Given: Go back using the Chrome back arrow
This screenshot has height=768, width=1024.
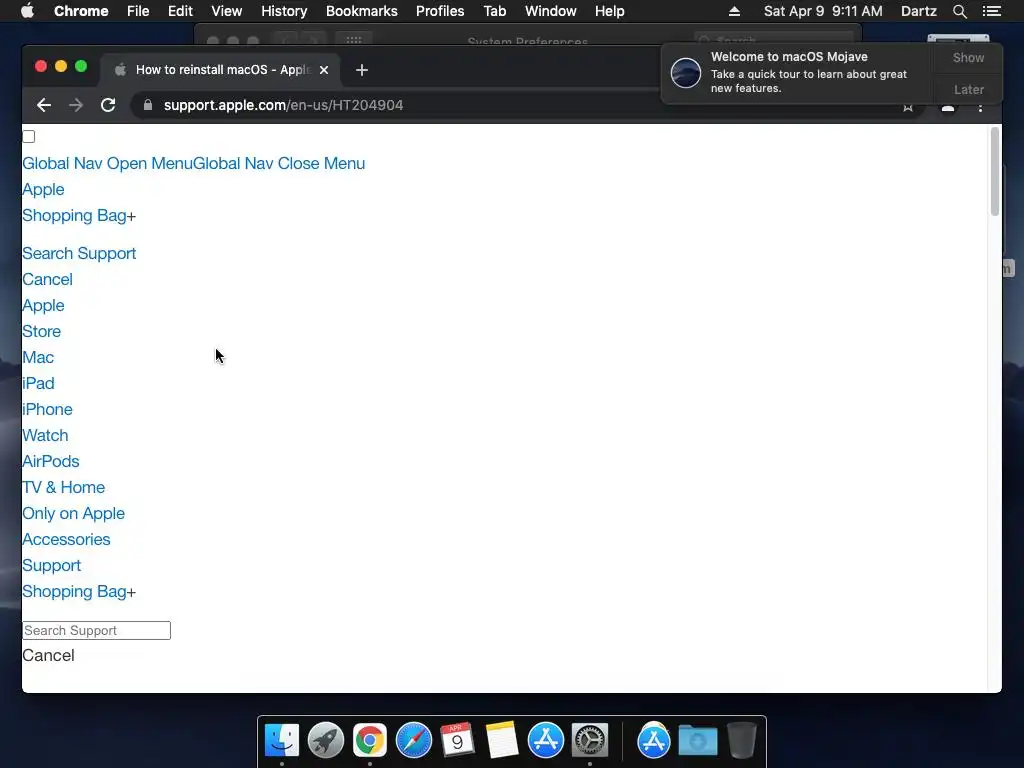Looking at the screenshot, I should pos(44,105).
